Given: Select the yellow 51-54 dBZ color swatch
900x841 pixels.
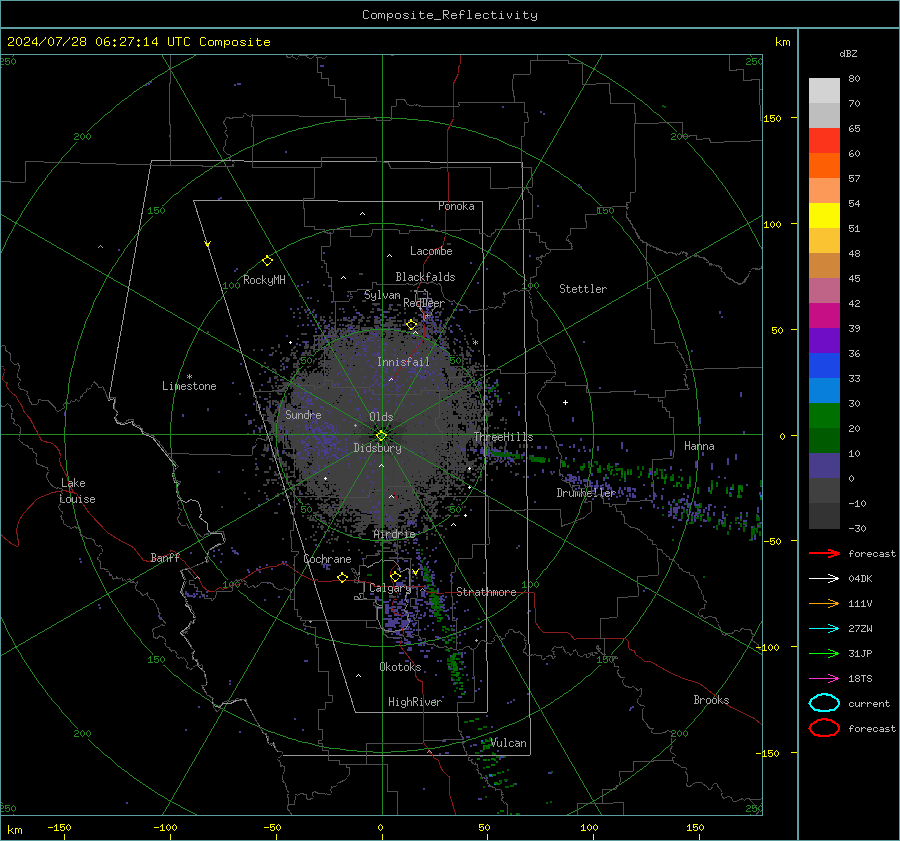Looking at the screenshot, I should (x=824, y=216).
